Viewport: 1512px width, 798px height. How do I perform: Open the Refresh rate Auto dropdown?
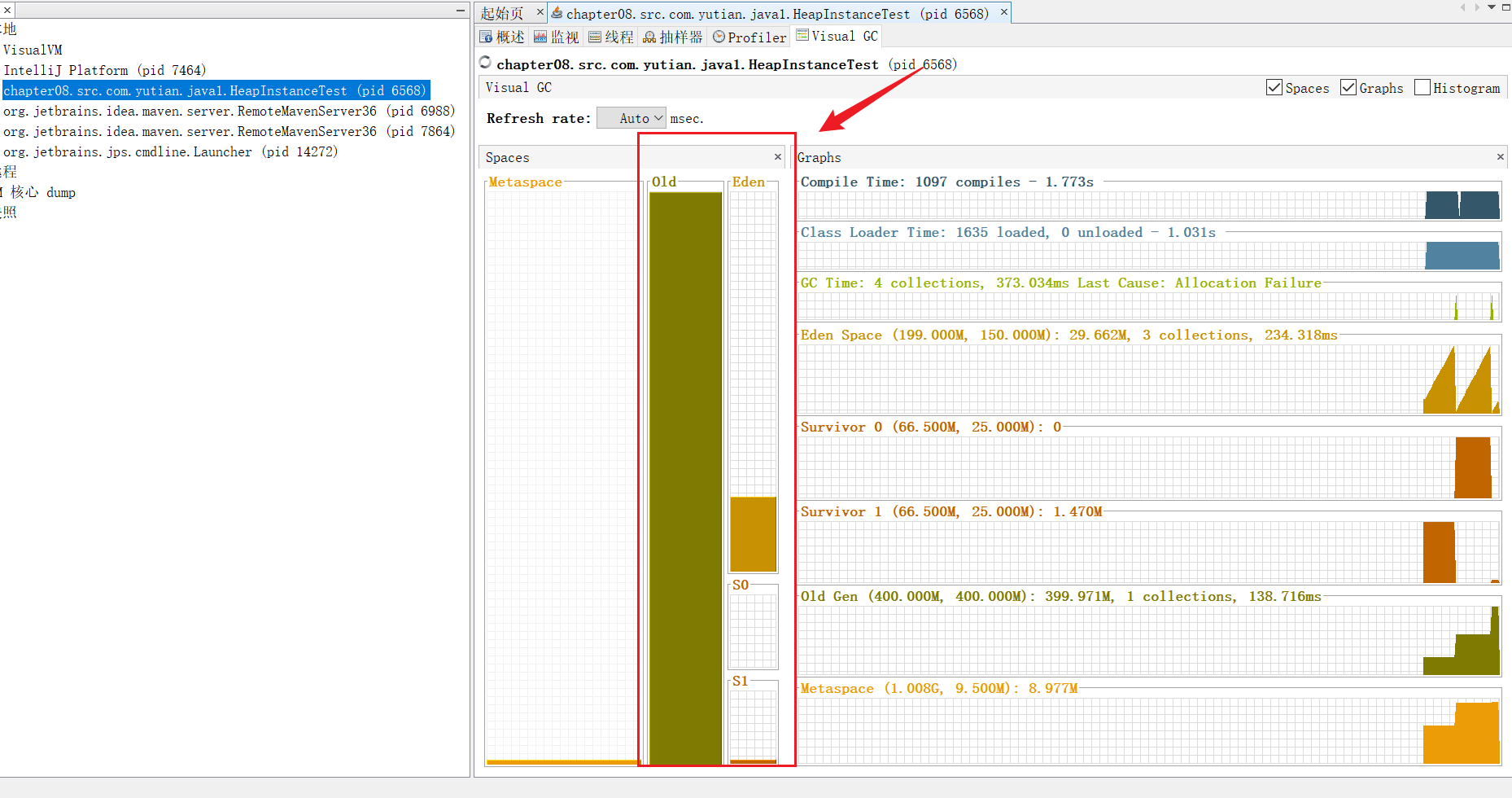click(x=631, y=118)
